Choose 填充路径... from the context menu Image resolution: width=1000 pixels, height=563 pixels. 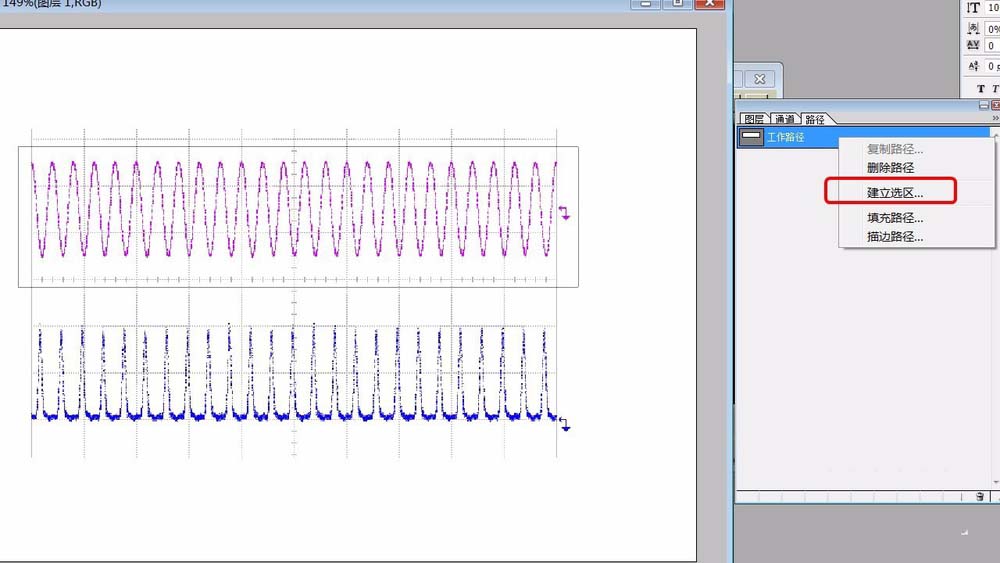pyautogui.click(x=895, y=218)
